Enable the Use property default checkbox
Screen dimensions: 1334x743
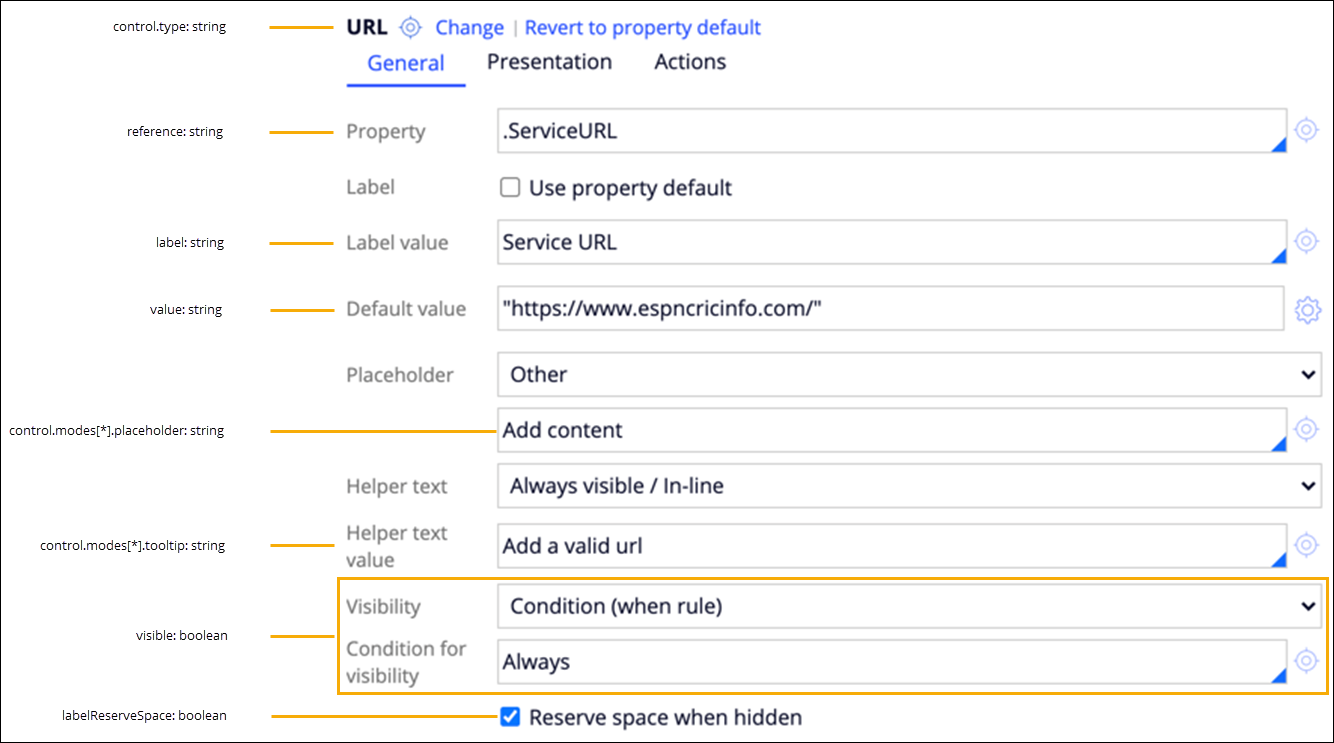pos(510,188)
